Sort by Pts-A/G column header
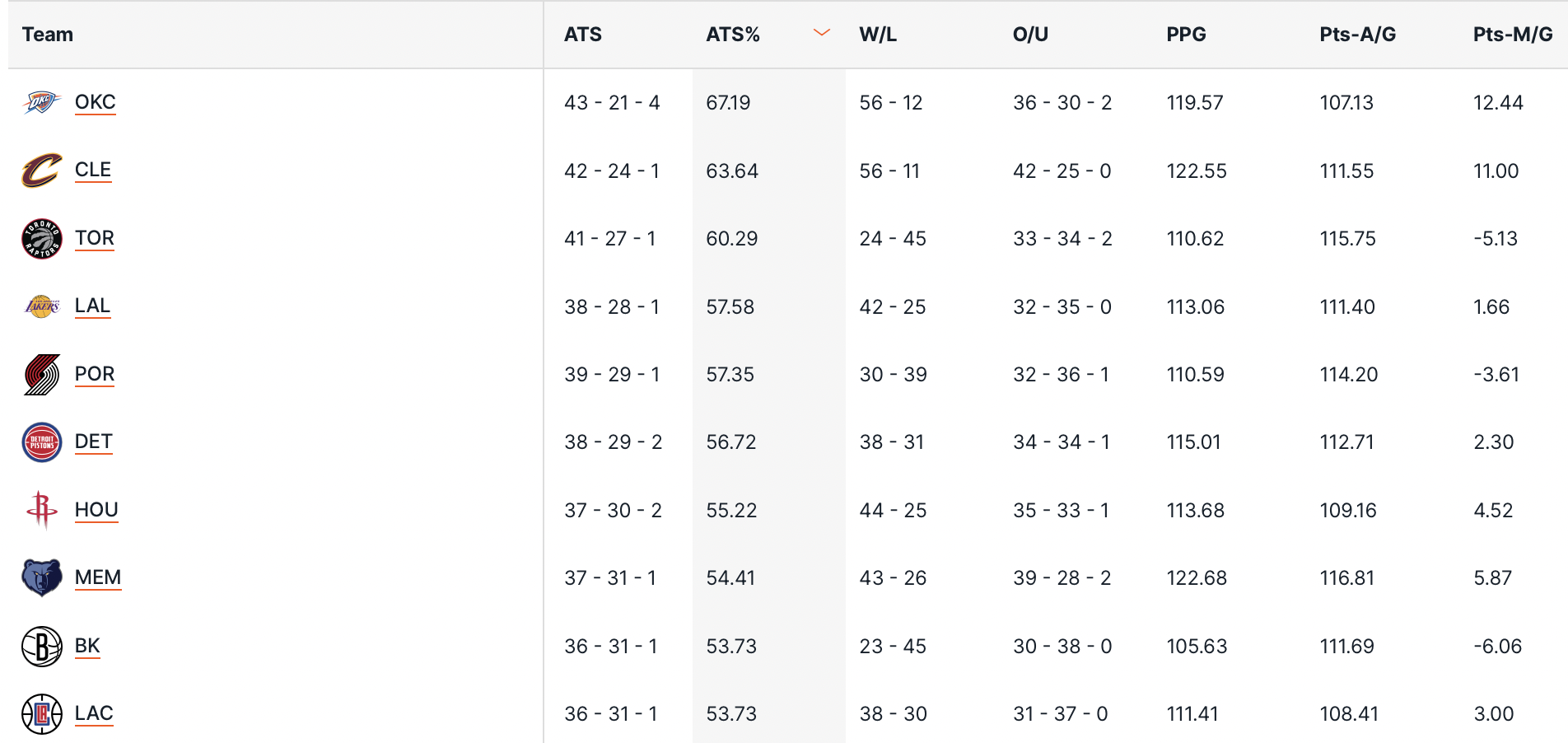This screenshot has height=743, width=1568. click(x=1358, y=35)
